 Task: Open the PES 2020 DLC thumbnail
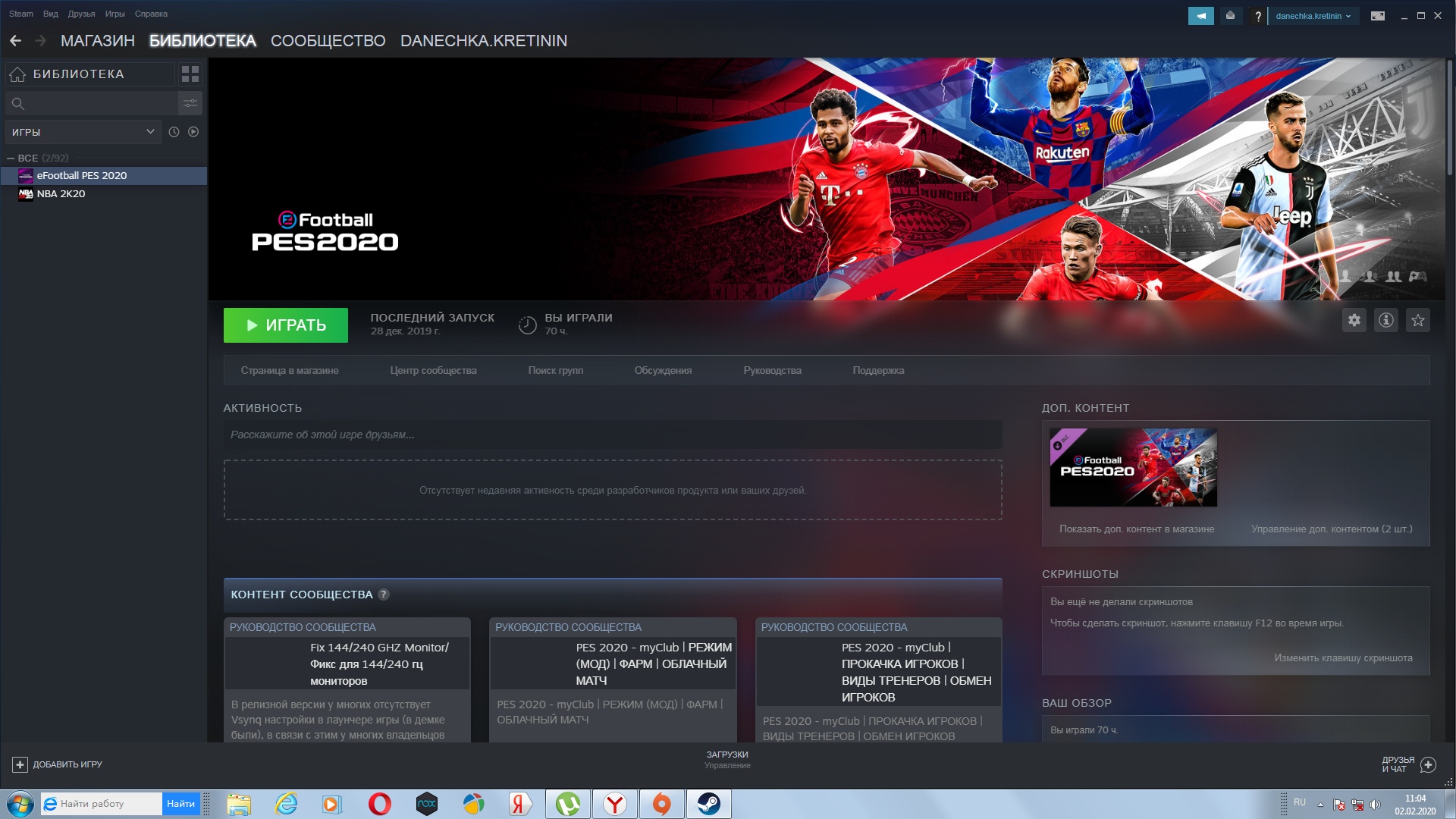tap(1133, 468)
